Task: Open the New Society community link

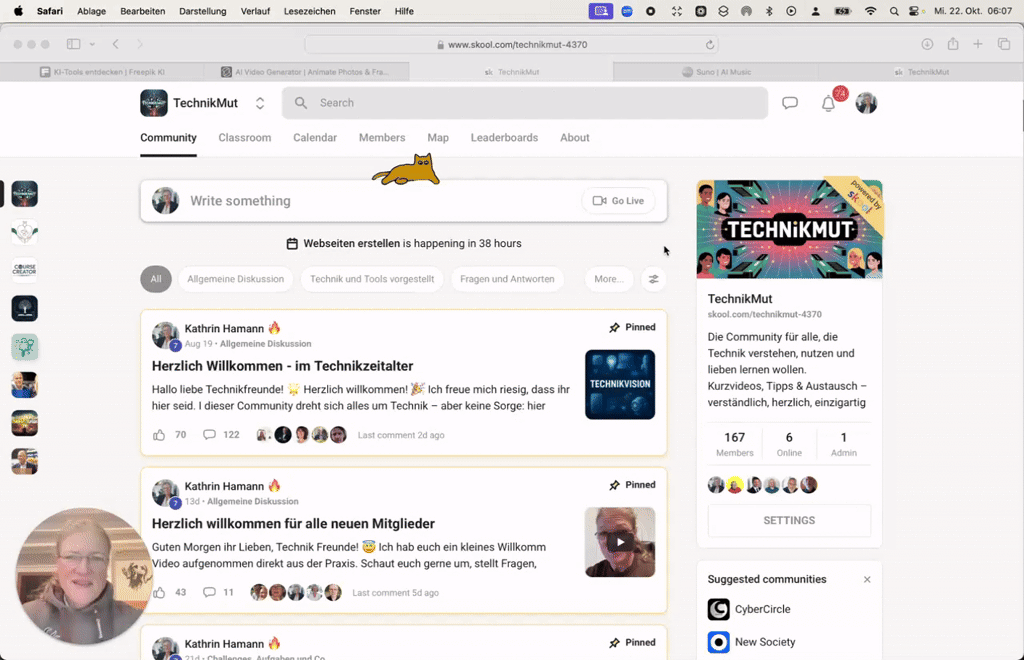Action: [x=765, y=641]
